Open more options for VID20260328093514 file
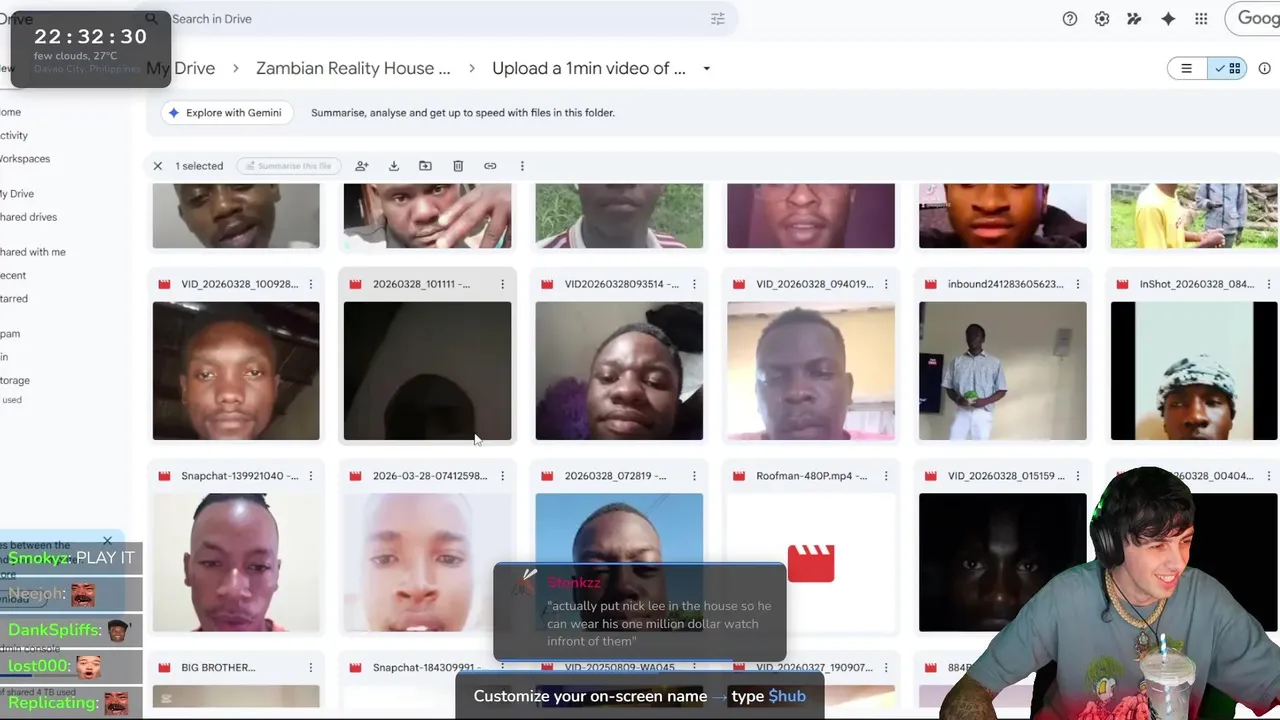 point(694,284)
